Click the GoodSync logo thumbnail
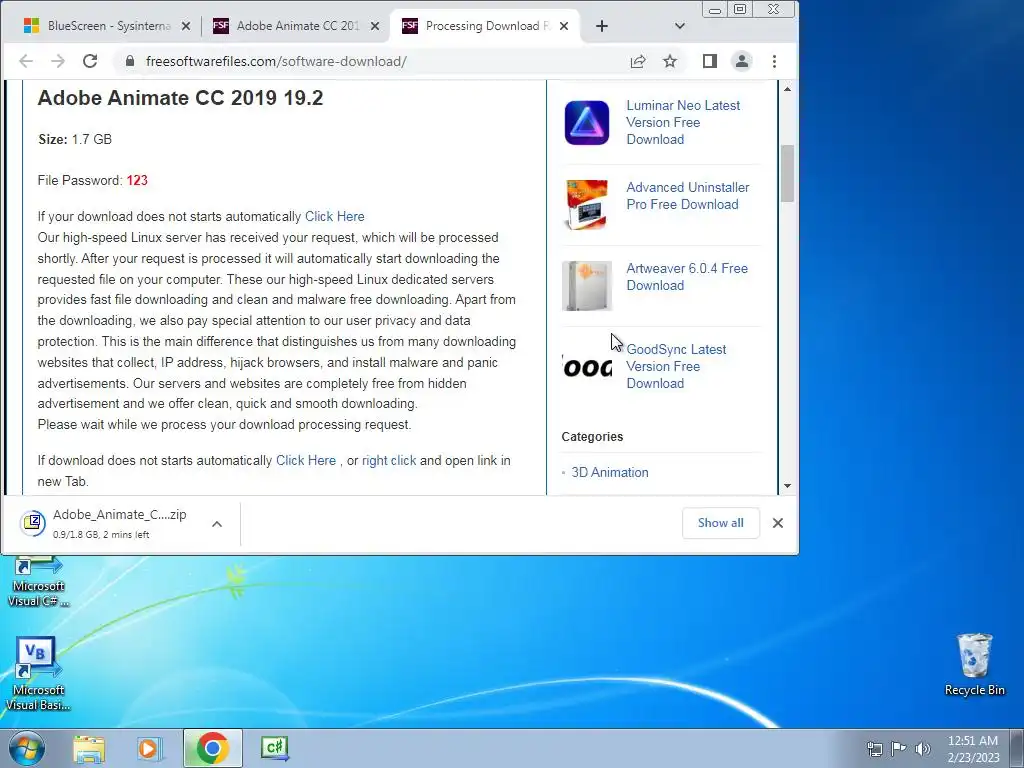Screen dimensions: 1024x768 pyautogui.click(x=586, y=368)
